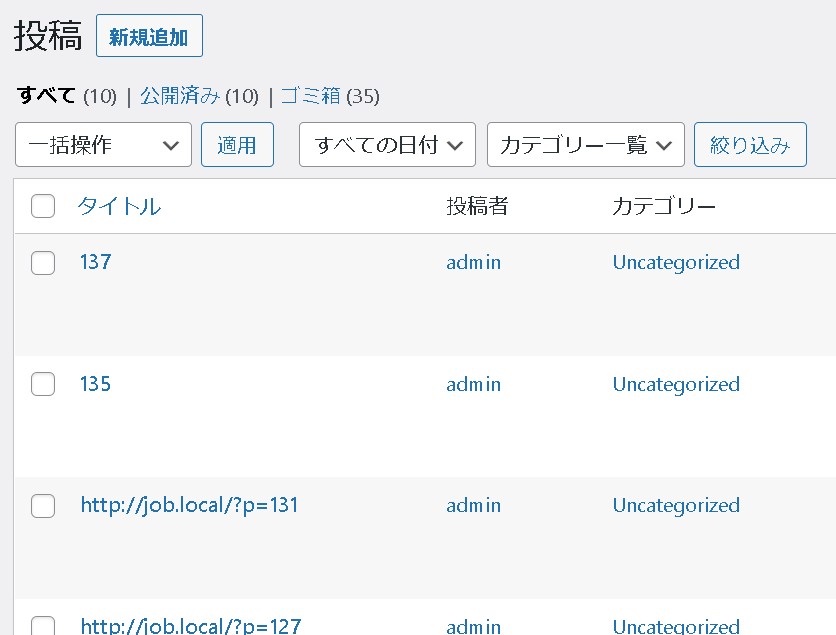
Task: Open the post titled 137
Action: coord(95,262)
